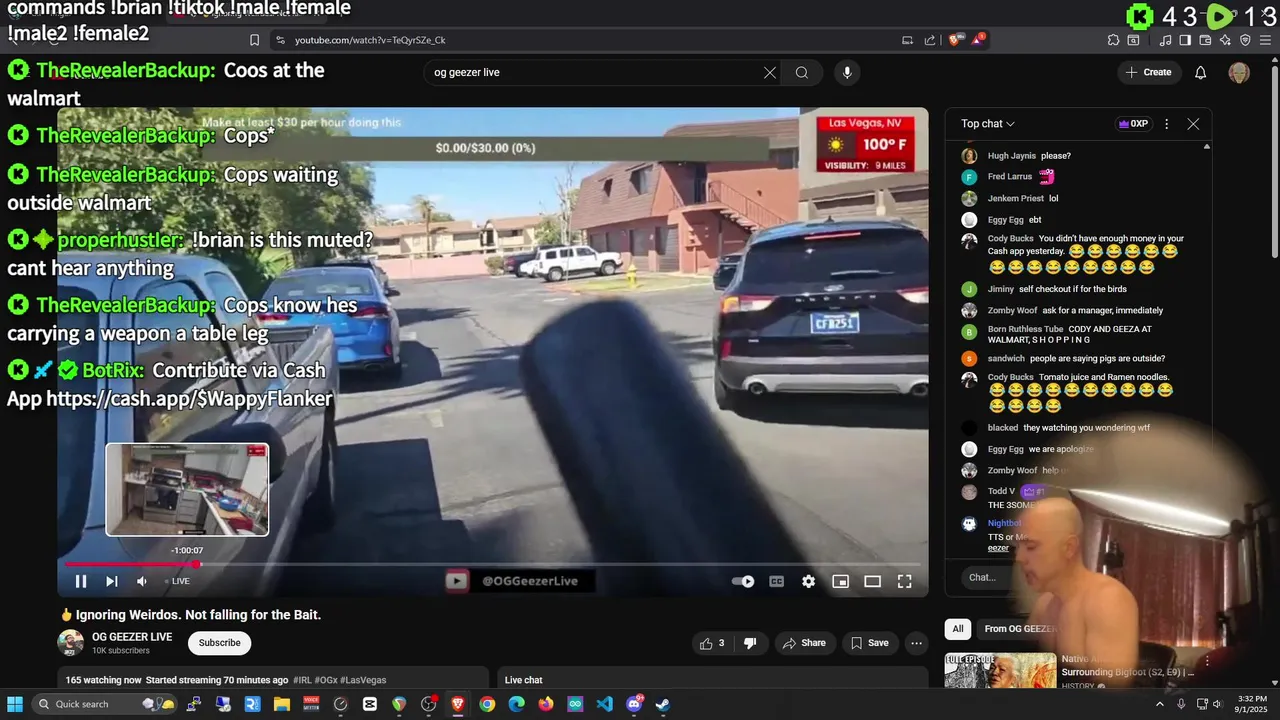Open live chat more options menu
Image resolution: width=1280 pixels, height=720 pixels.
1166,124
